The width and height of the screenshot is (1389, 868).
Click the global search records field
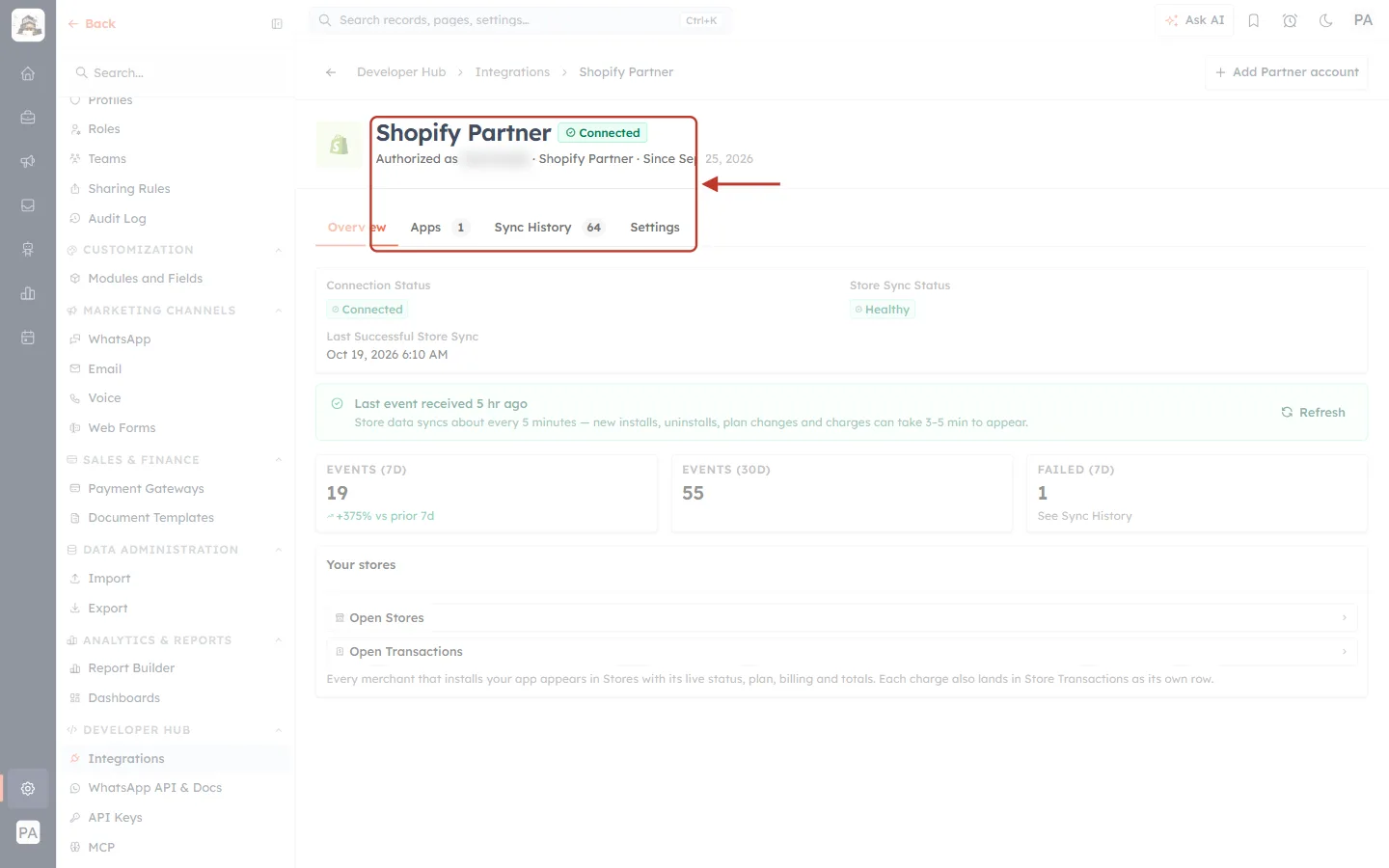tap(520, 20)
